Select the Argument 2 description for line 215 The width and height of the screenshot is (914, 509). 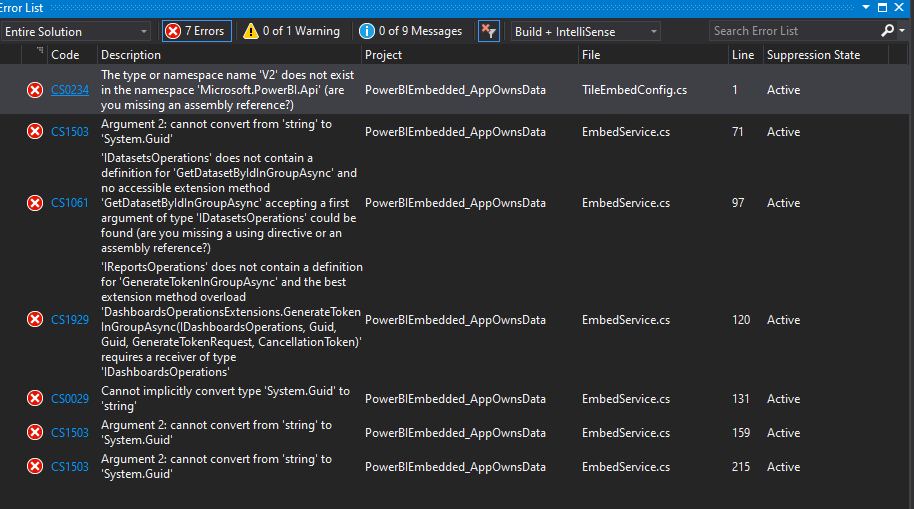coord(216,466)
